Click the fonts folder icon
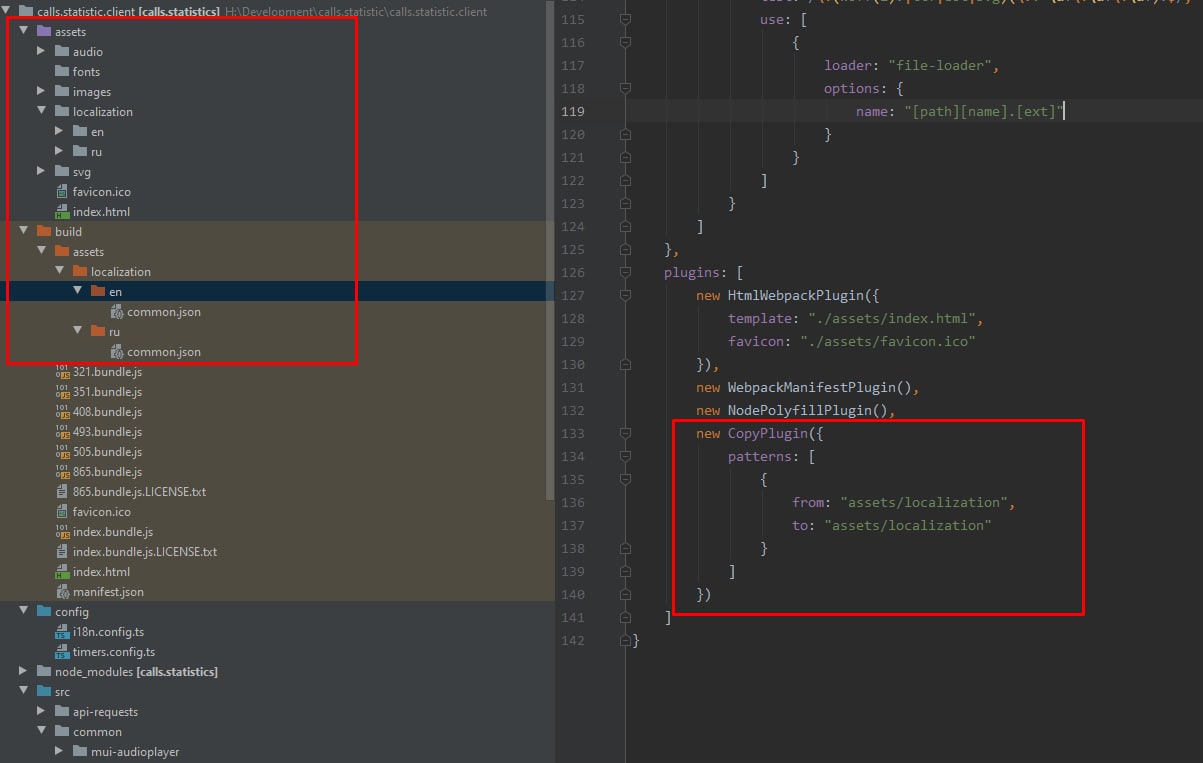 62,71
